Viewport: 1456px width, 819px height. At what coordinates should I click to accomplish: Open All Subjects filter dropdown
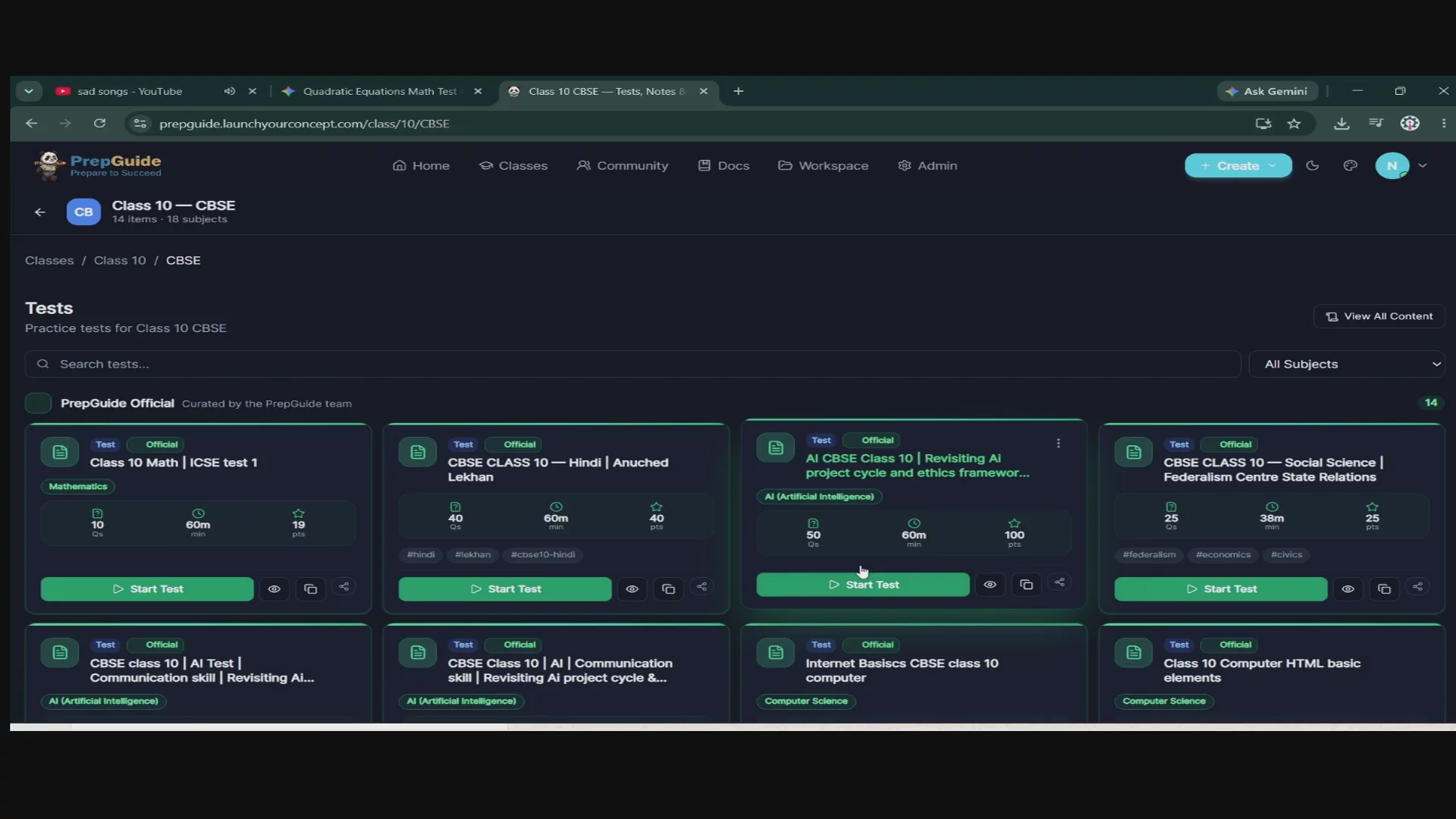coord(1347,364)
